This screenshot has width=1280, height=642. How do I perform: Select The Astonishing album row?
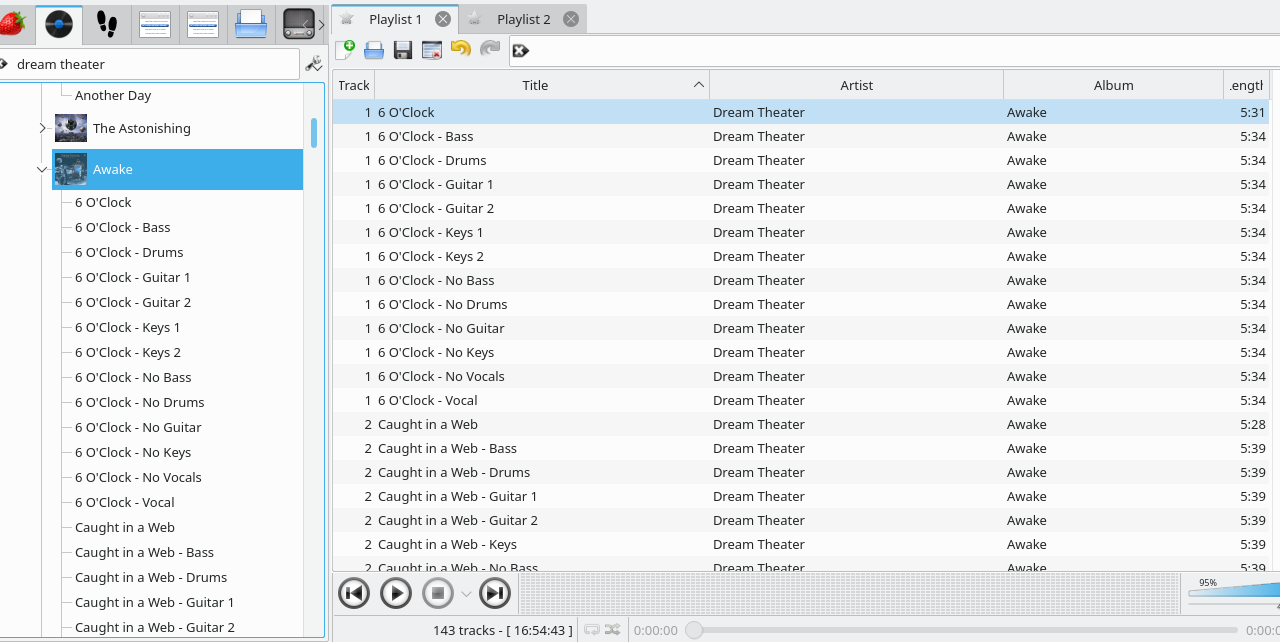178,128
